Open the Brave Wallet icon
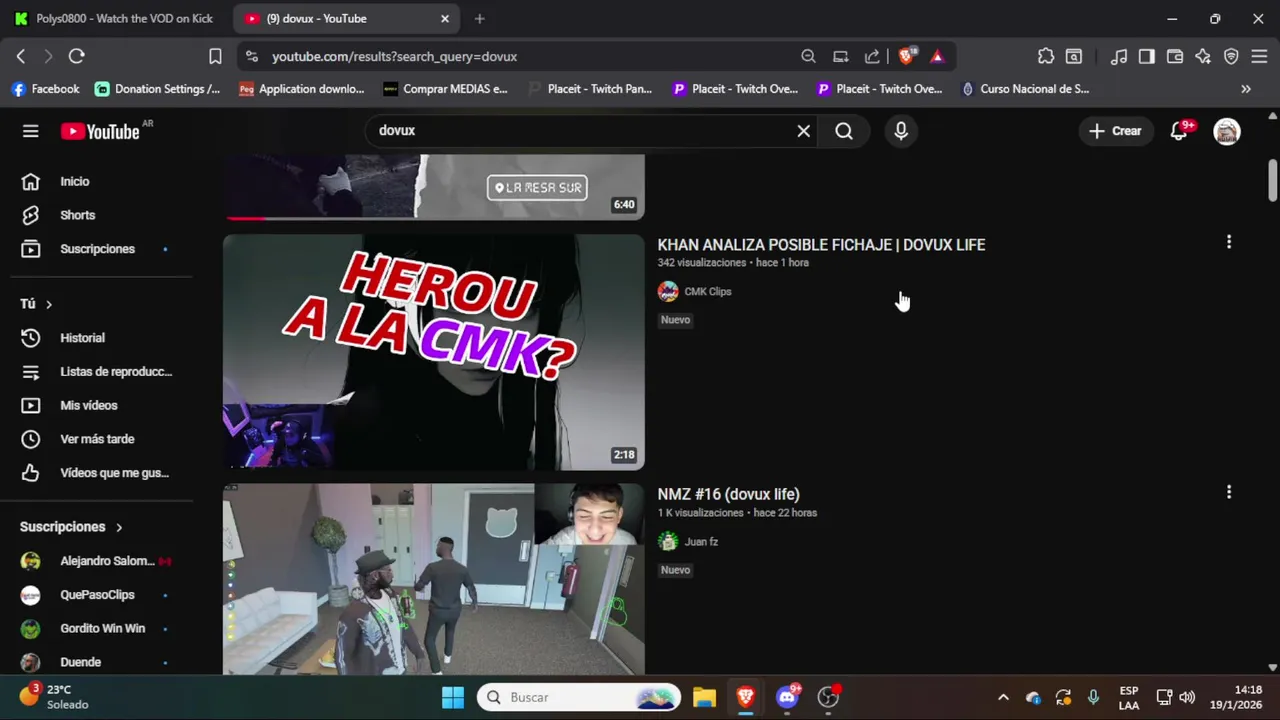This screenshot has width=1280, height=720. 1175,57
